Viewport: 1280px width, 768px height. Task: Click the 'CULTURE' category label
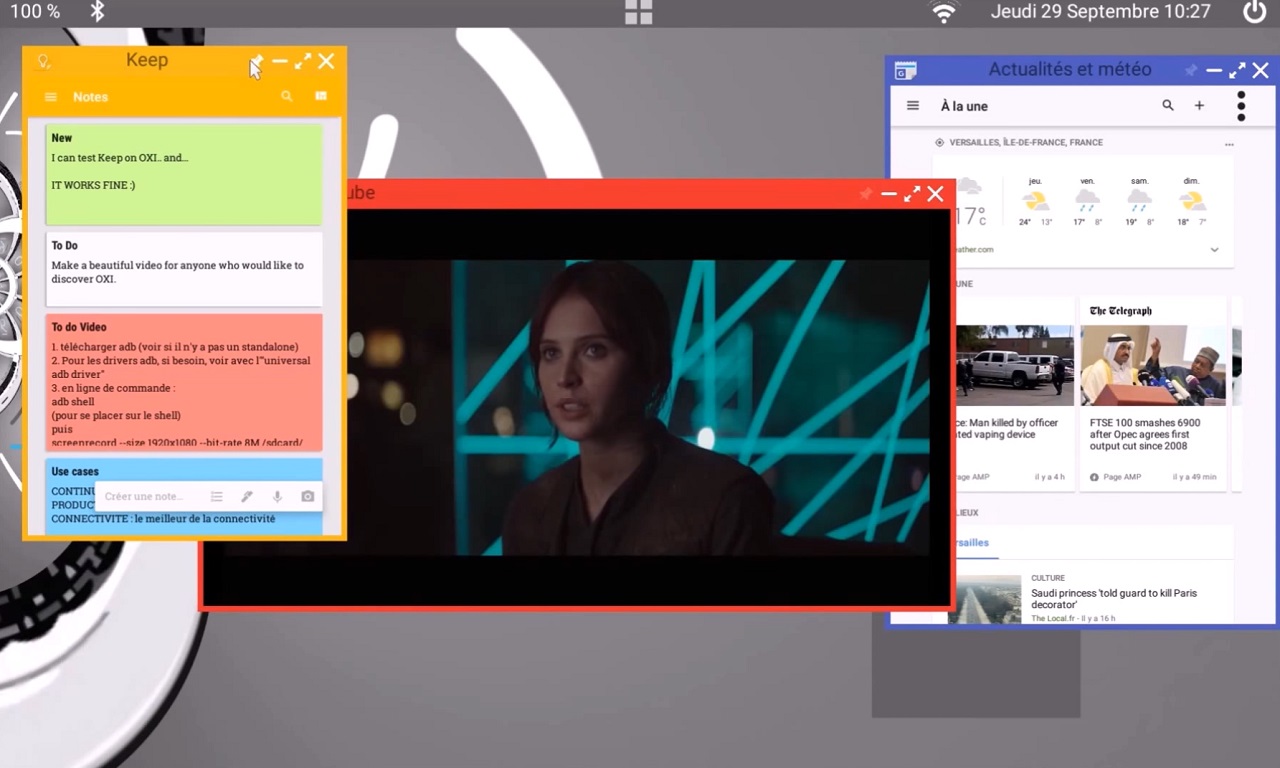point(1048,578)
